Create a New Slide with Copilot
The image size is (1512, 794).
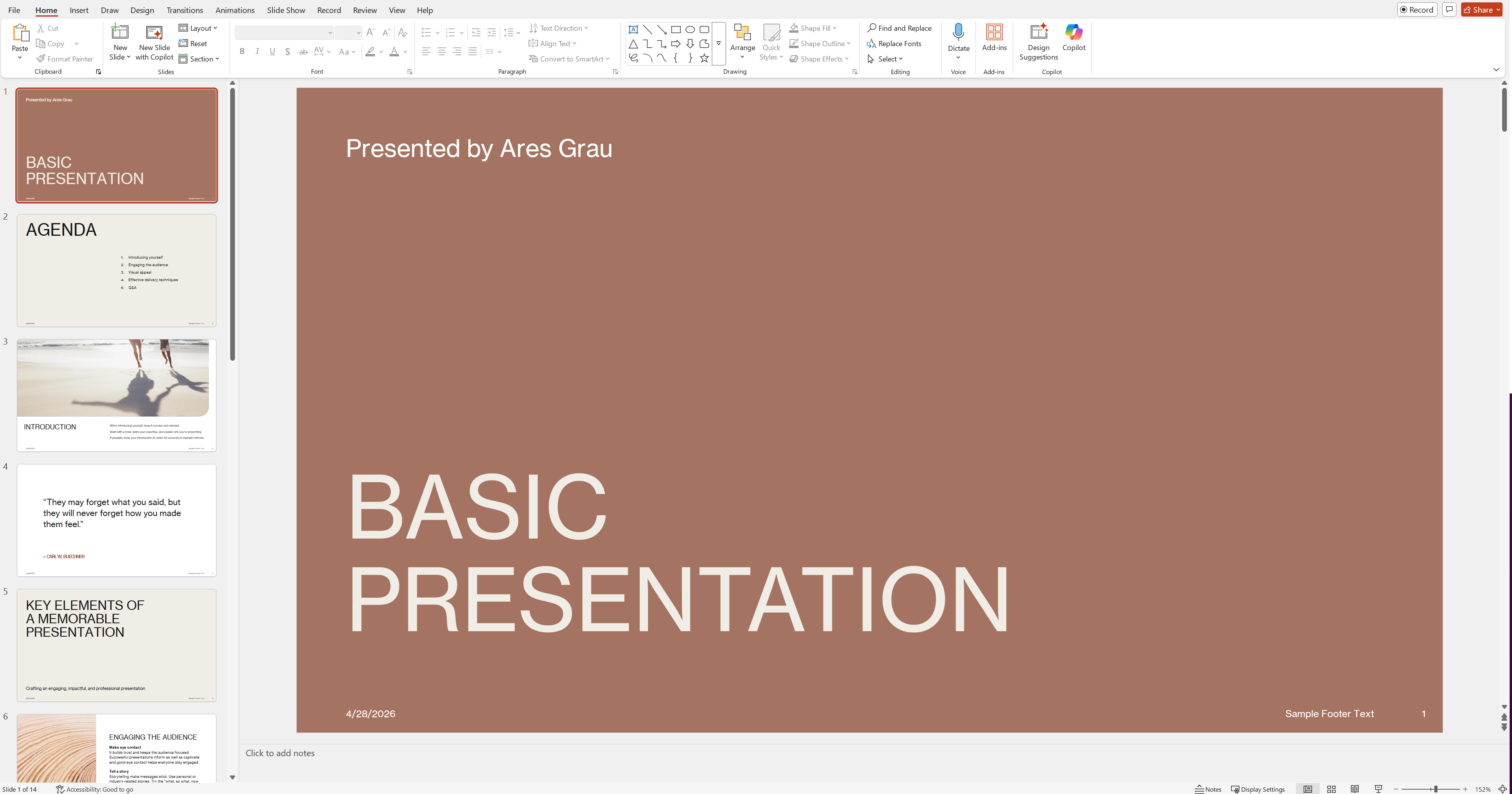155,42
